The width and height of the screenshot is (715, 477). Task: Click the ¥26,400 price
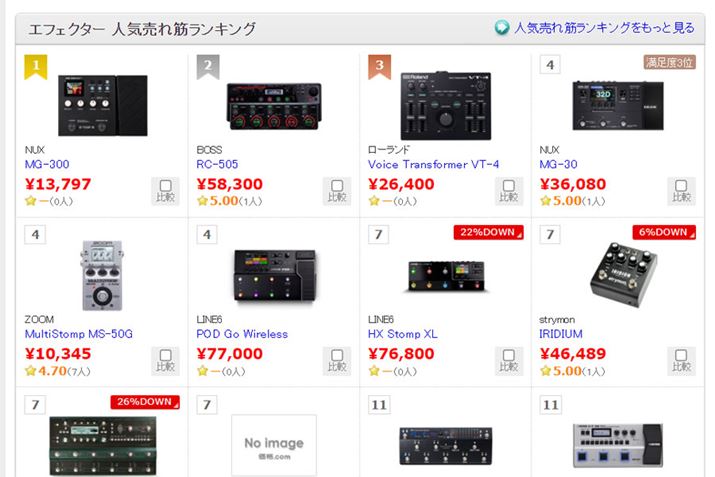[401, 184]
